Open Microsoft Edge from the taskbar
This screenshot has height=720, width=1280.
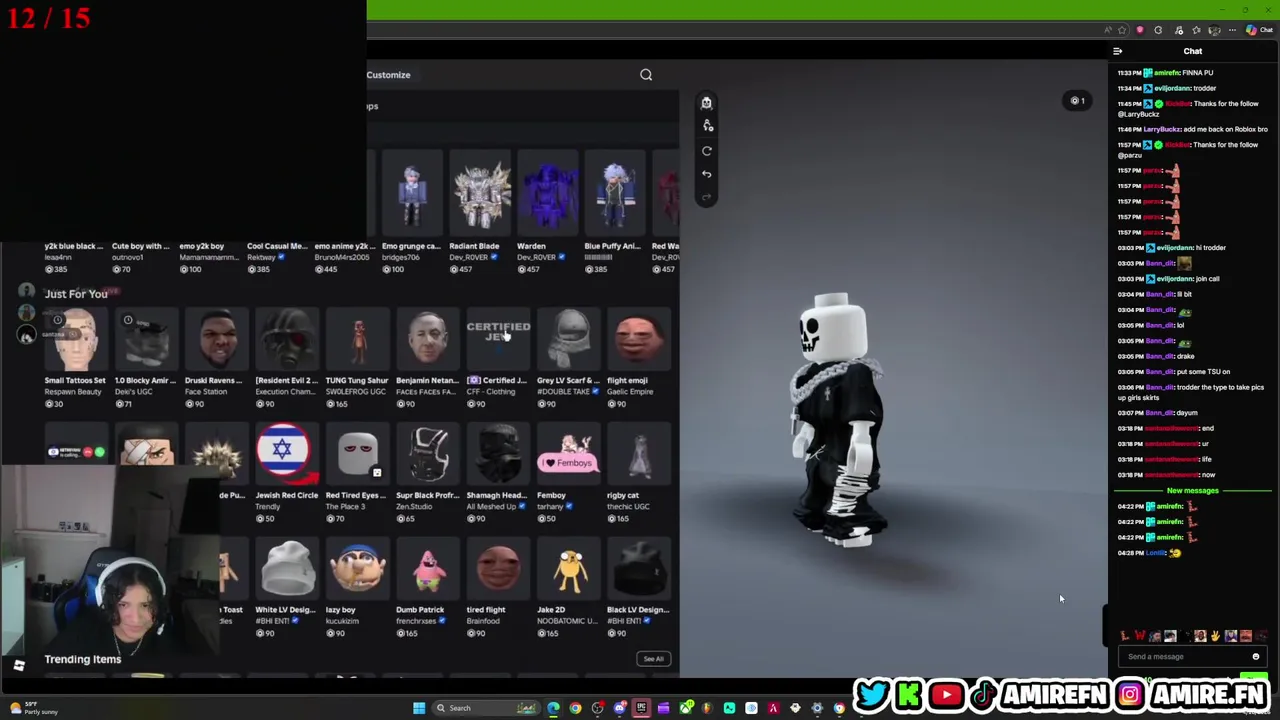(553, 708)
